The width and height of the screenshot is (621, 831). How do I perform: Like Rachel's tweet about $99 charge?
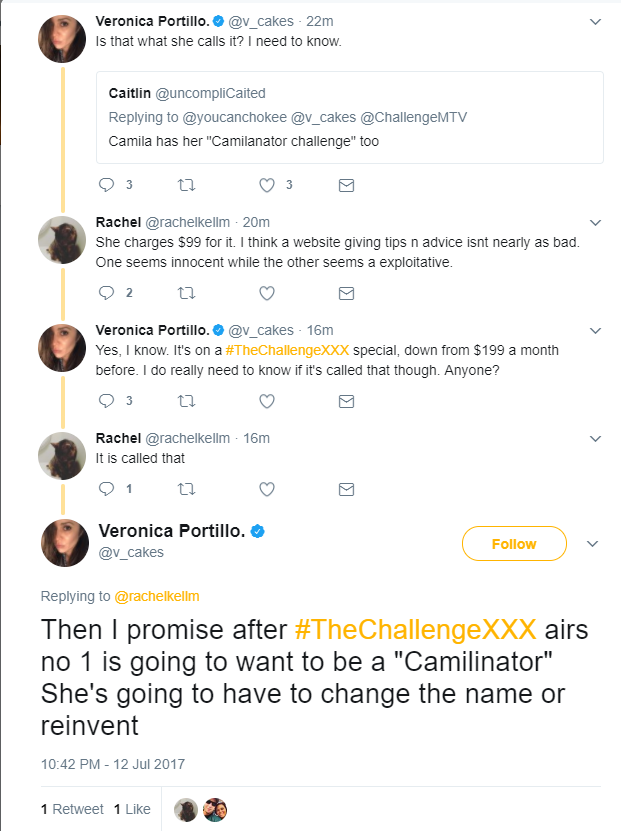[267, 293]
